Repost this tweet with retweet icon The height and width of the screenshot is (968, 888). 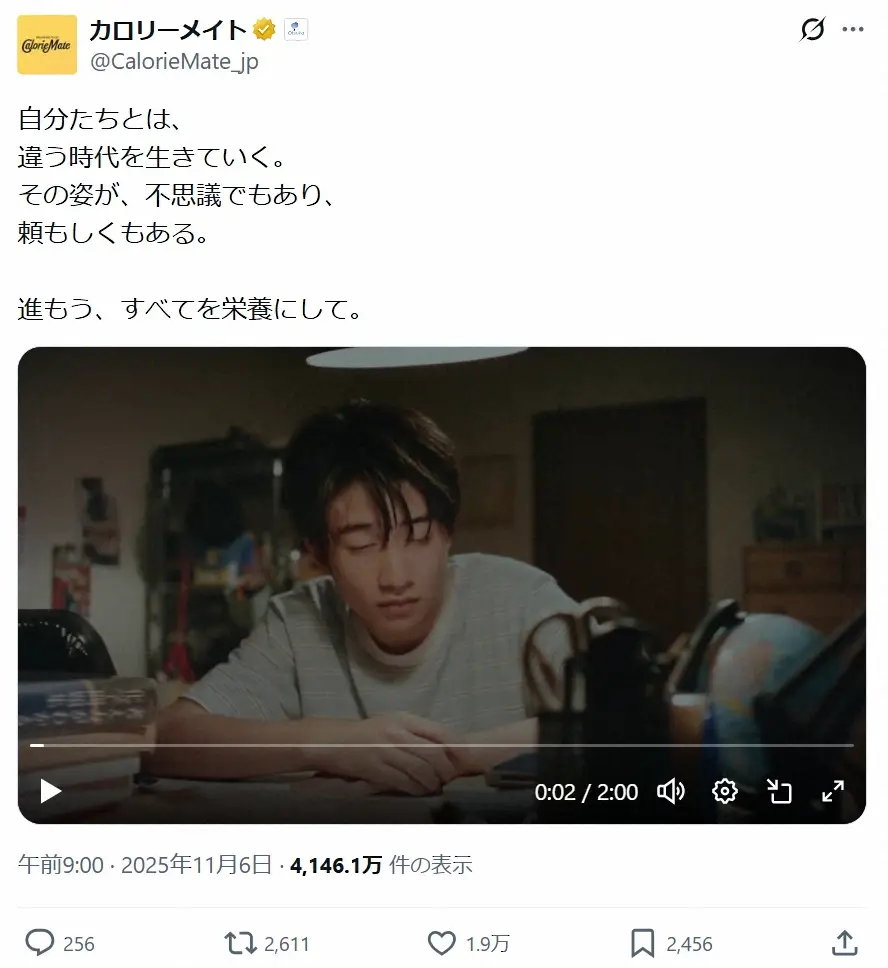[240, 943]
